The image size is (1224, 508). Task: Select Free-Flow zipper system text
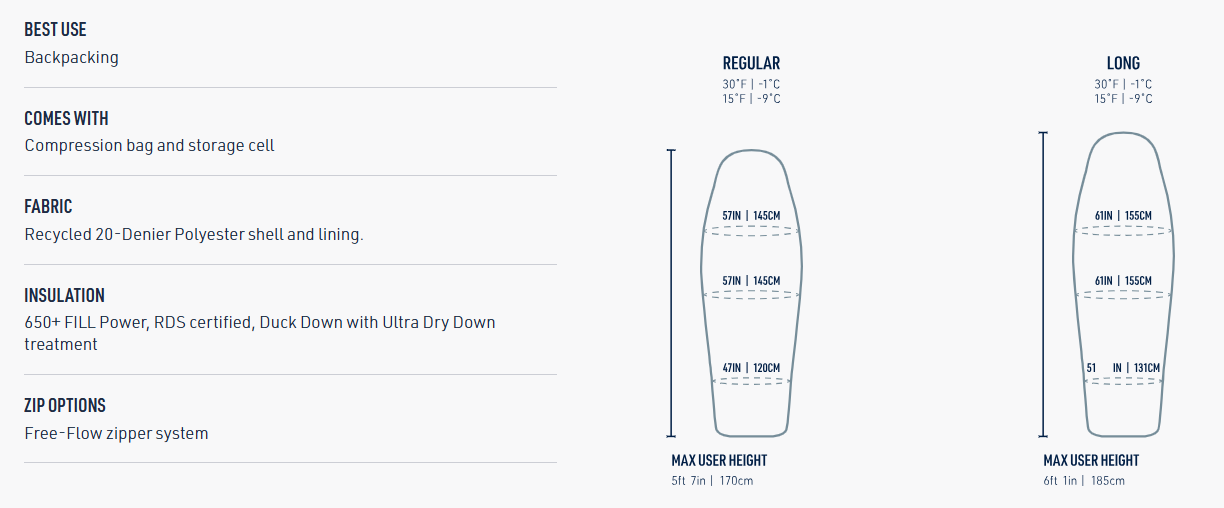pos(116,434)
